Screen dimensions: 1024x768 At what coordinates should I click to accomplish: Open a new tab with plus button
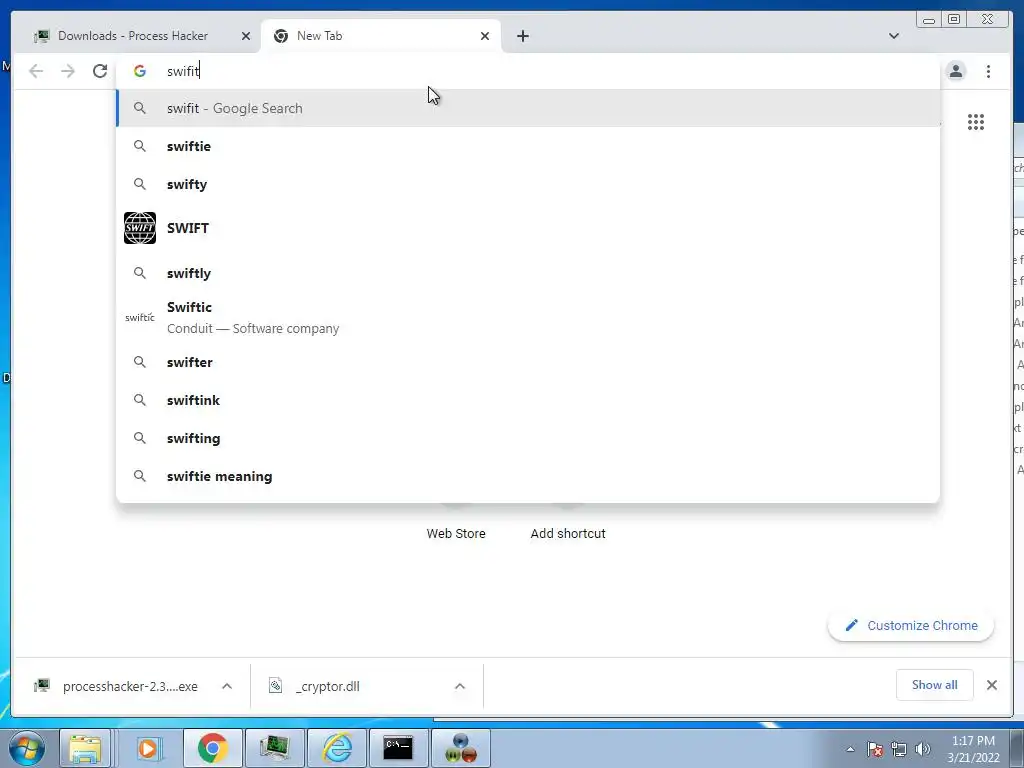(522, 36)
